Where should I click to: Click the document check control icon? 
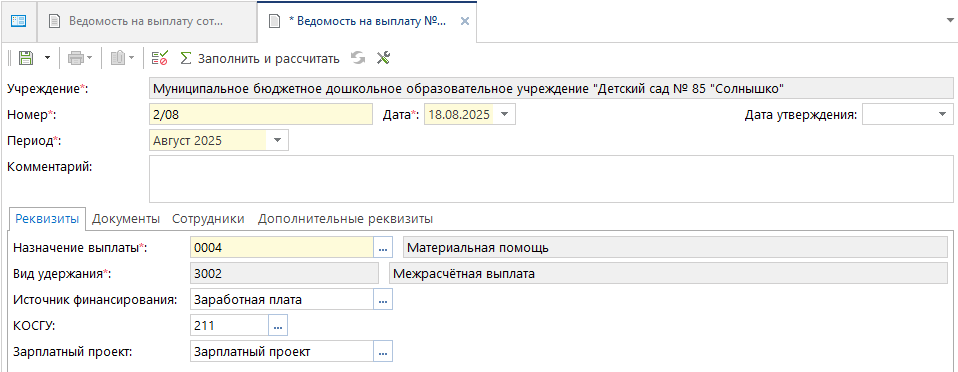coord(159,58)
